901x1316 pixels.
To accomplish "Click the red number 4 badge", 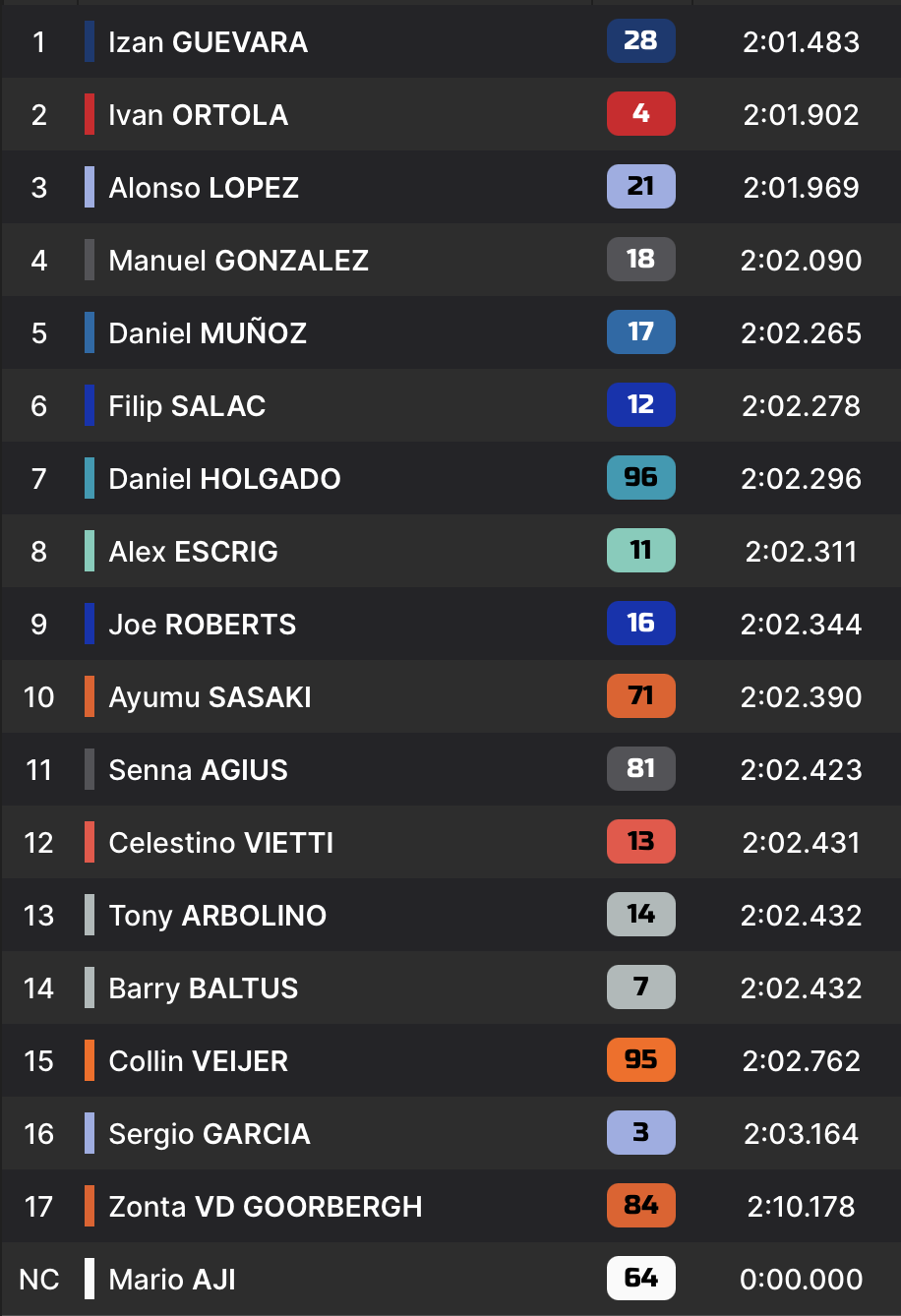I will (640, 113).
